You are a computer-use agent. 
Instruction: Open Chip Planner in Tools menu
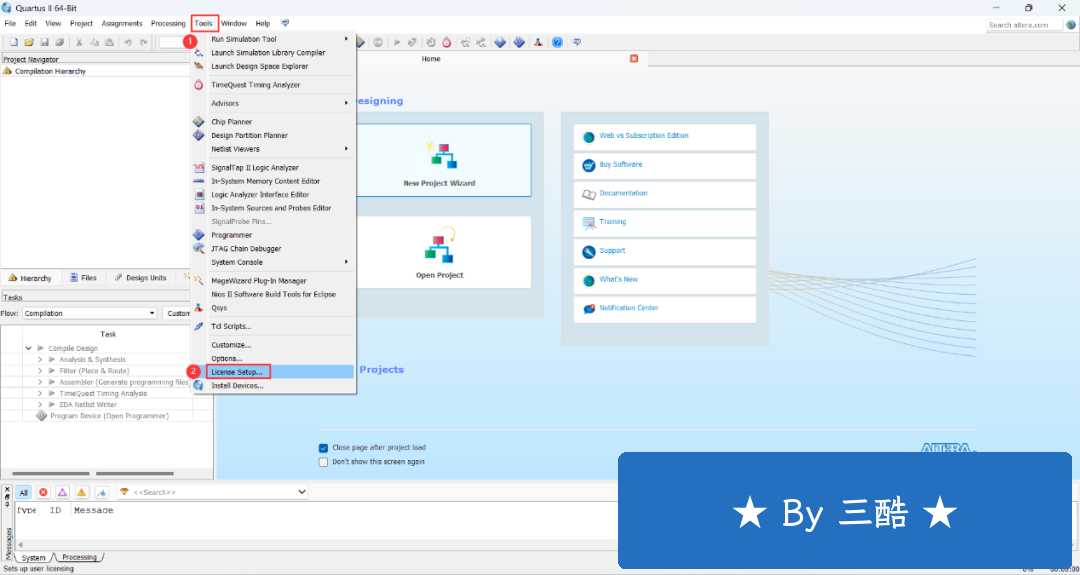pyautogui.click(x=231, y=122)
